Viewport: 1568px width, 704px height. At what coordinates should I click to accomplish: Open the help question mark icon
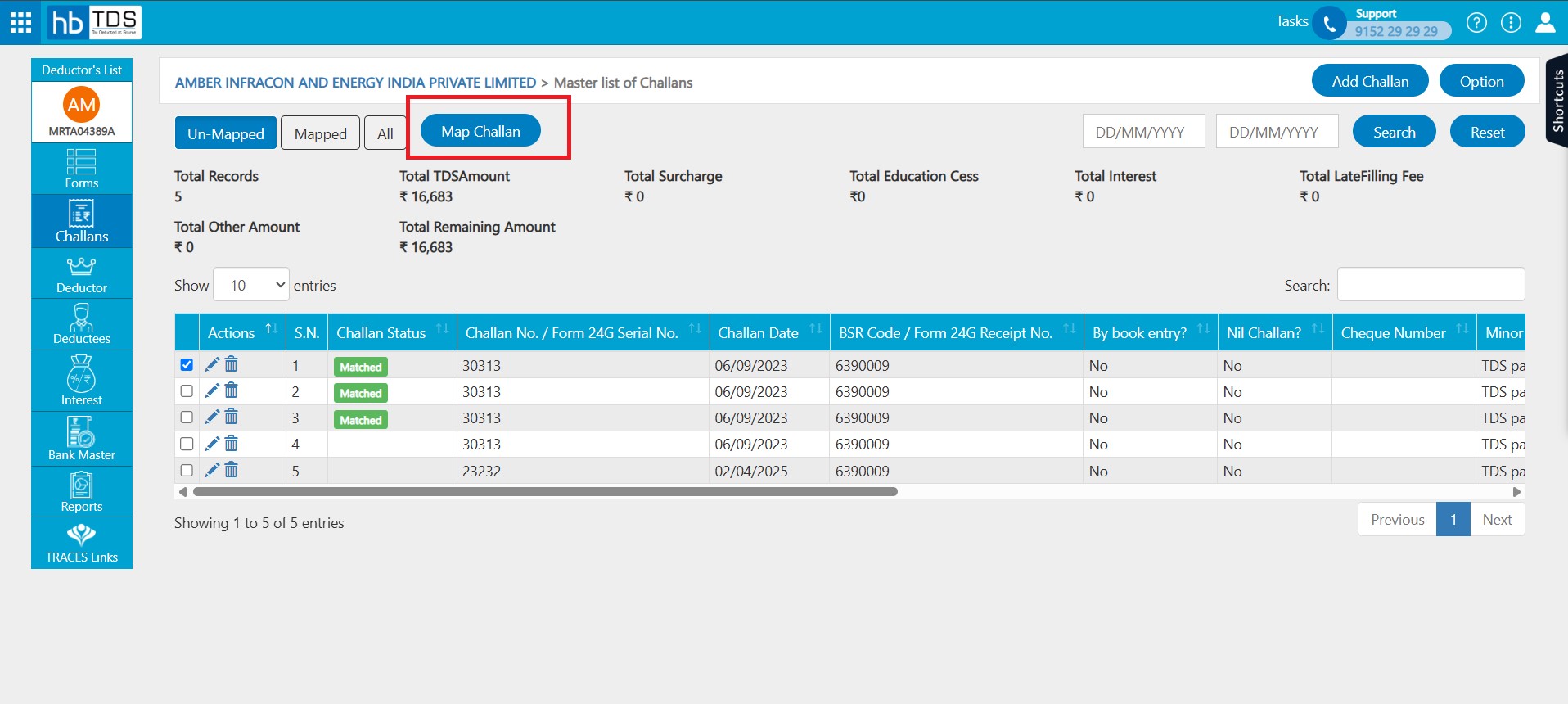1476,23
